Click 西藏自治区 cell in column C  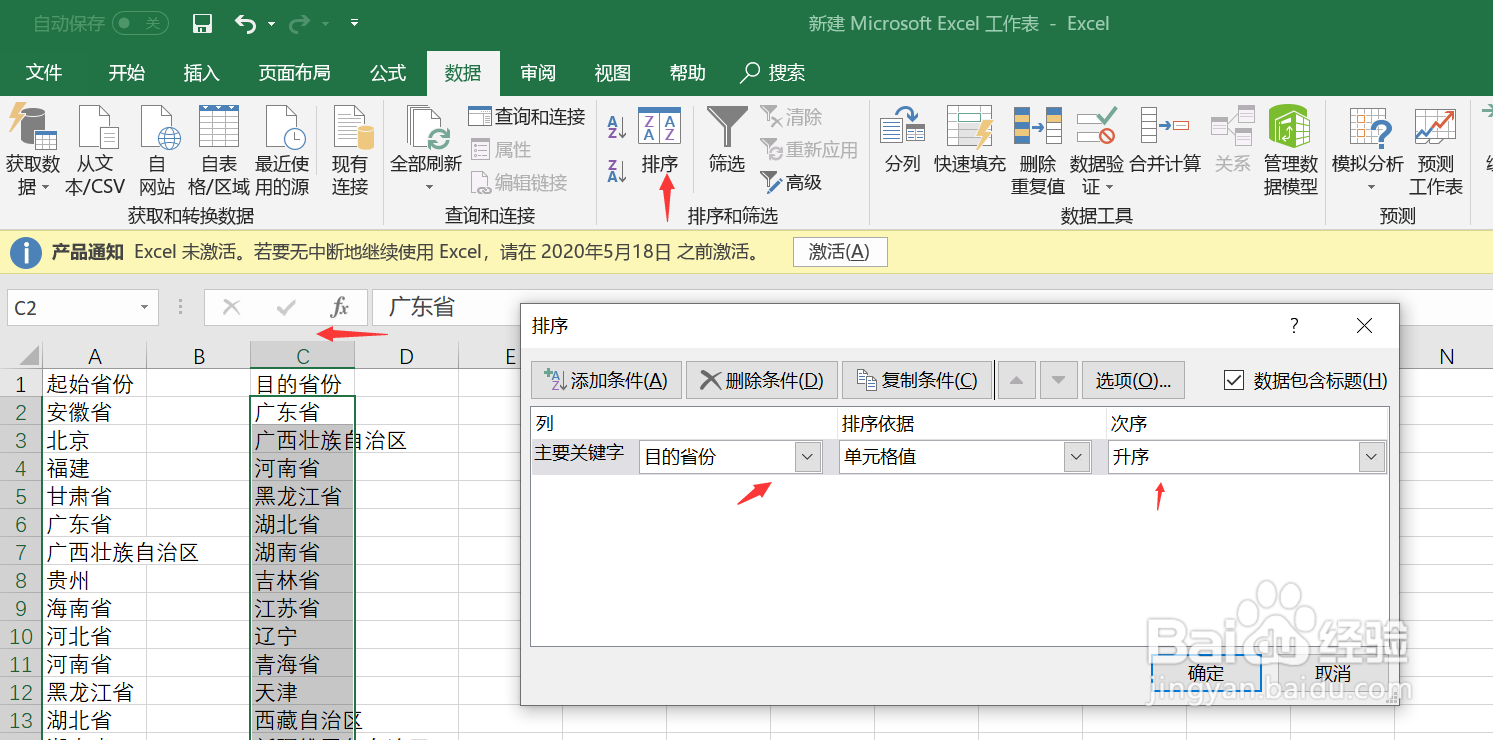click(302, 720)
